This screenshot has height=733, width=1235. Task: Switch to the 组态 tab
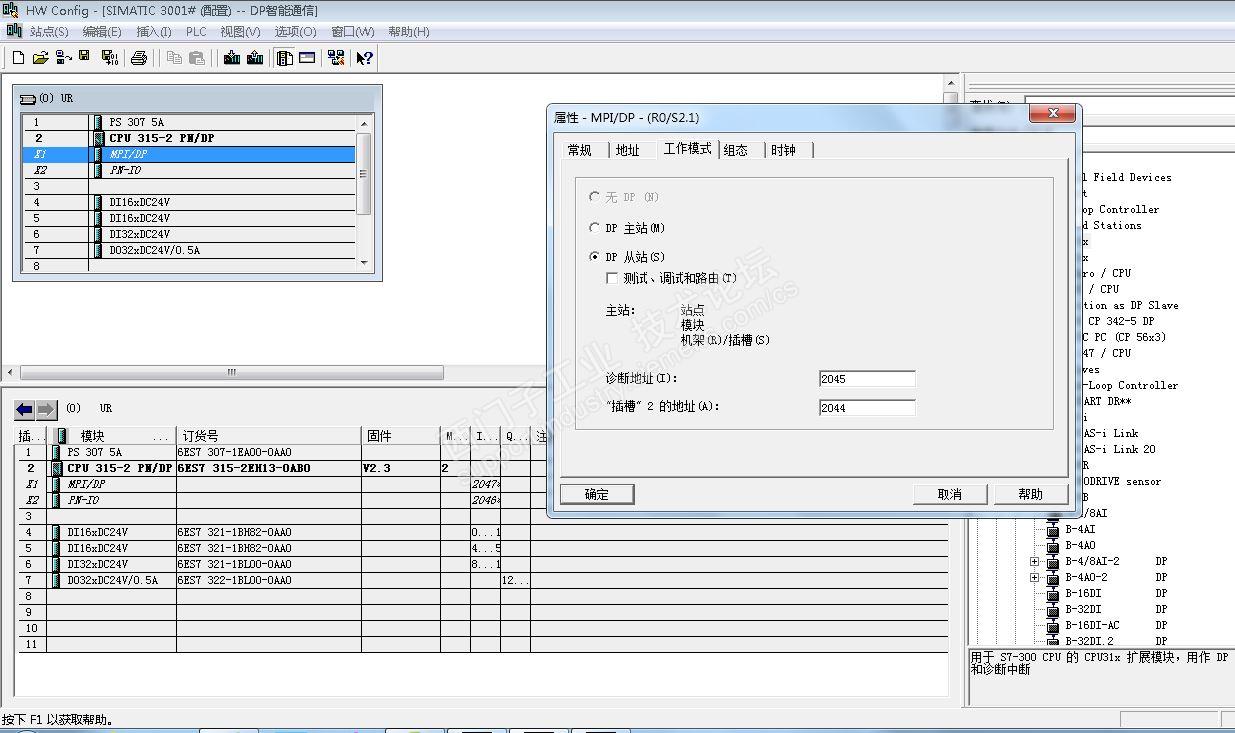tap(736, 150)
